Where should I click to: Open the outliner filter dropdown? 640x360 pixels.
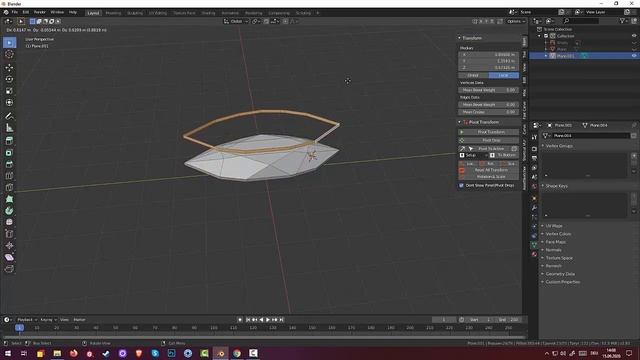tap(624, 21)
